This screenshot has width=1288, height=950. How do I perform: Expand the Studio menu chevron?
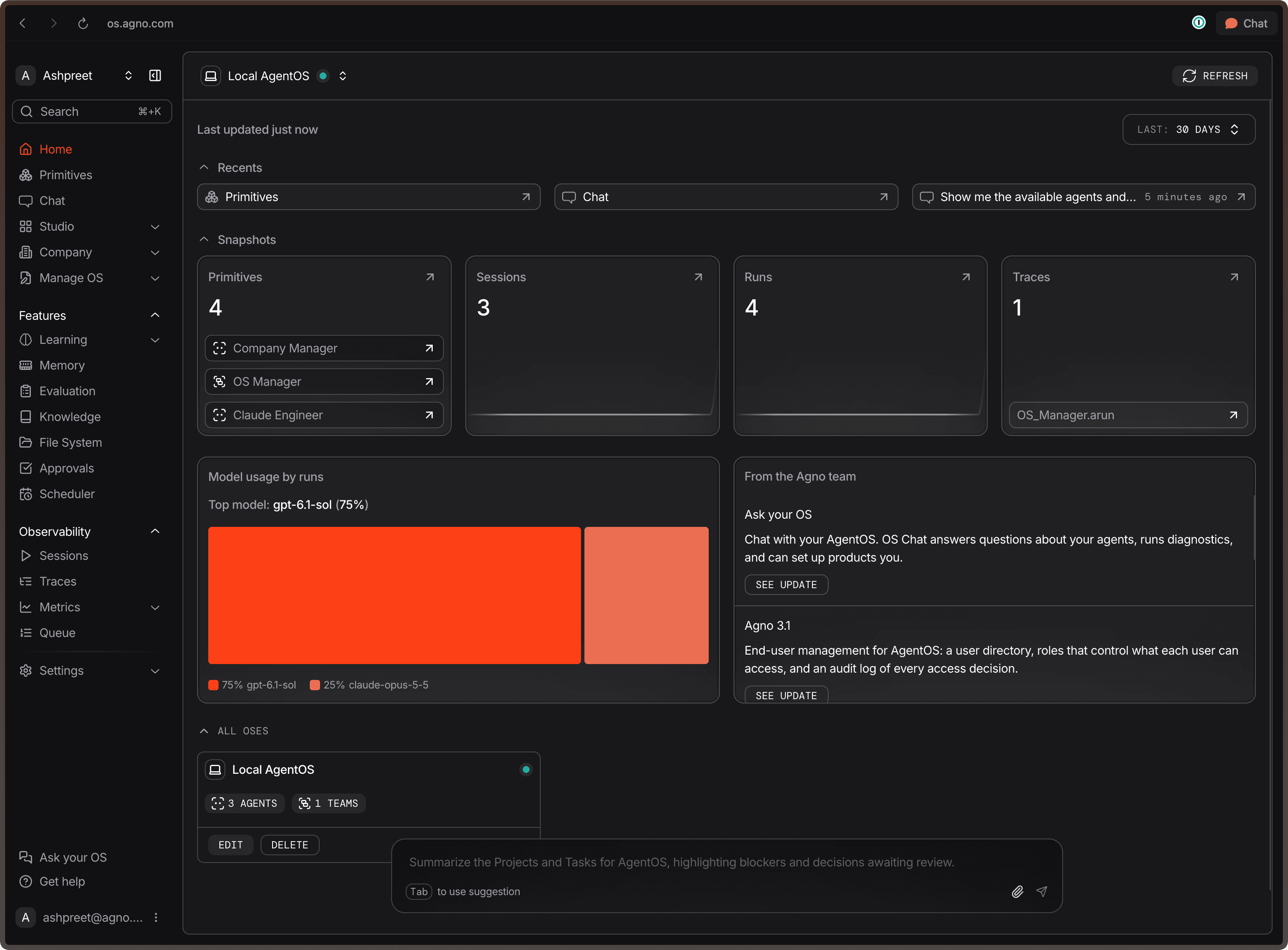[155, 227]
